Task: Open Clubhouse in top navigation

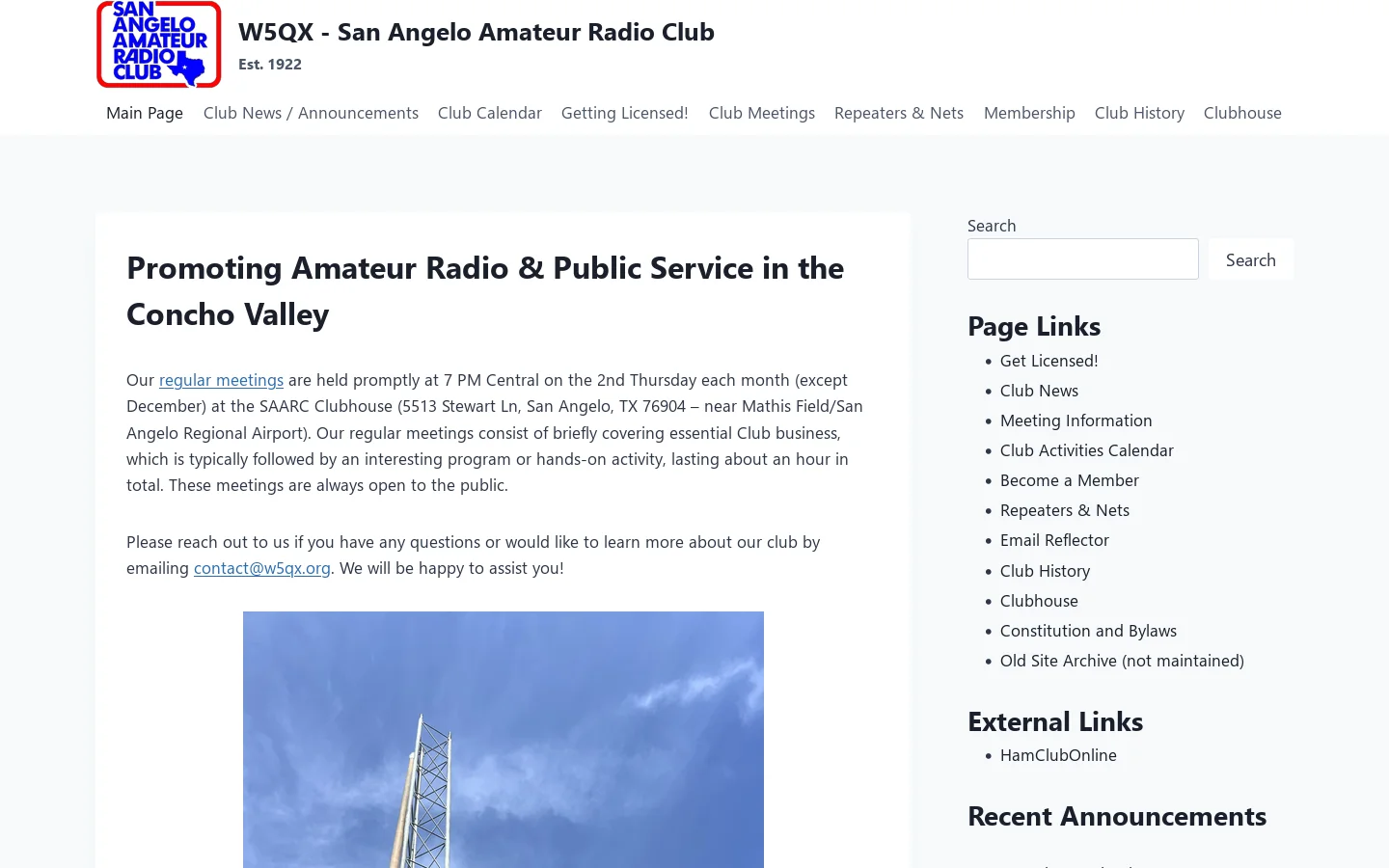Action: (1242, 113)
